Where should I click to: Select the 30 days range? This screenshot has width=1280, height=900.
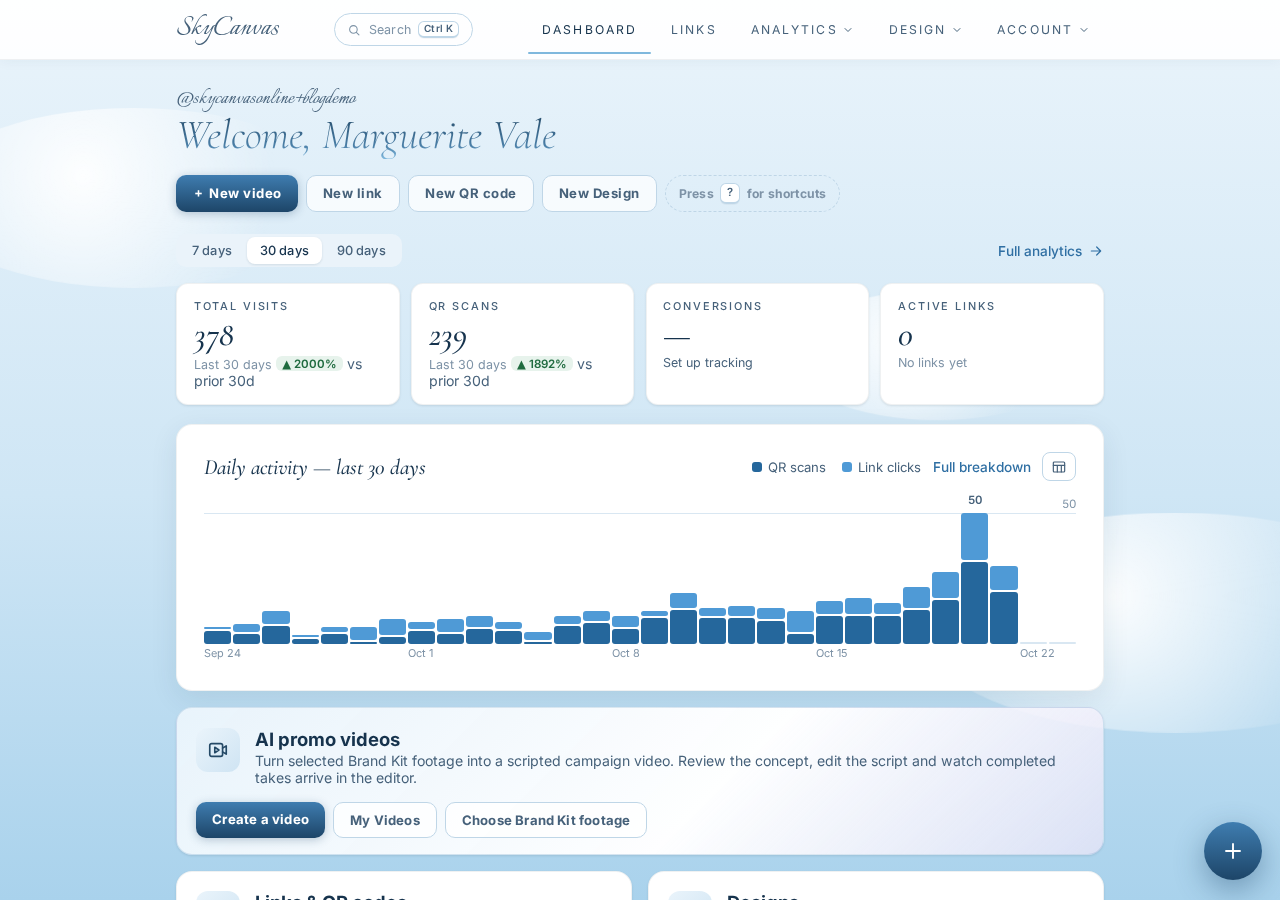pyautogui.click(x=284, y=251)
